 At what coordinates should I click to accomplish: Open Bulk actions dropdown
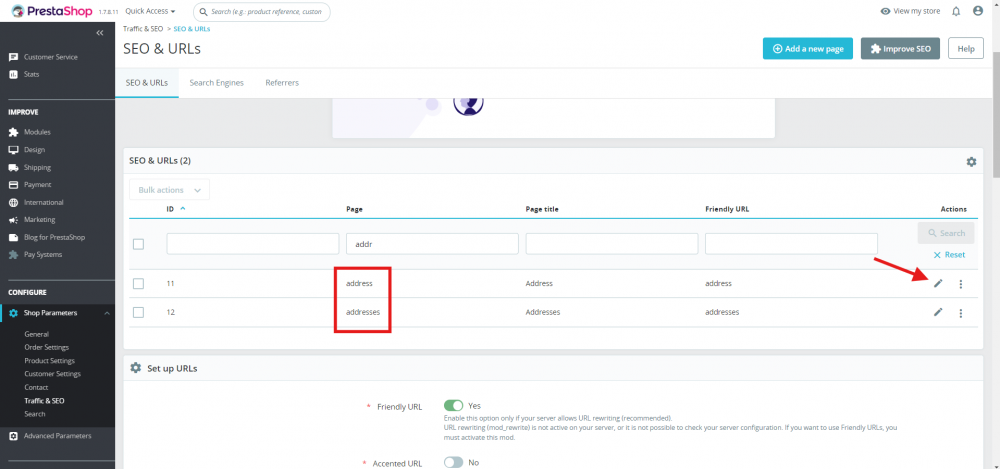point(170,190)
